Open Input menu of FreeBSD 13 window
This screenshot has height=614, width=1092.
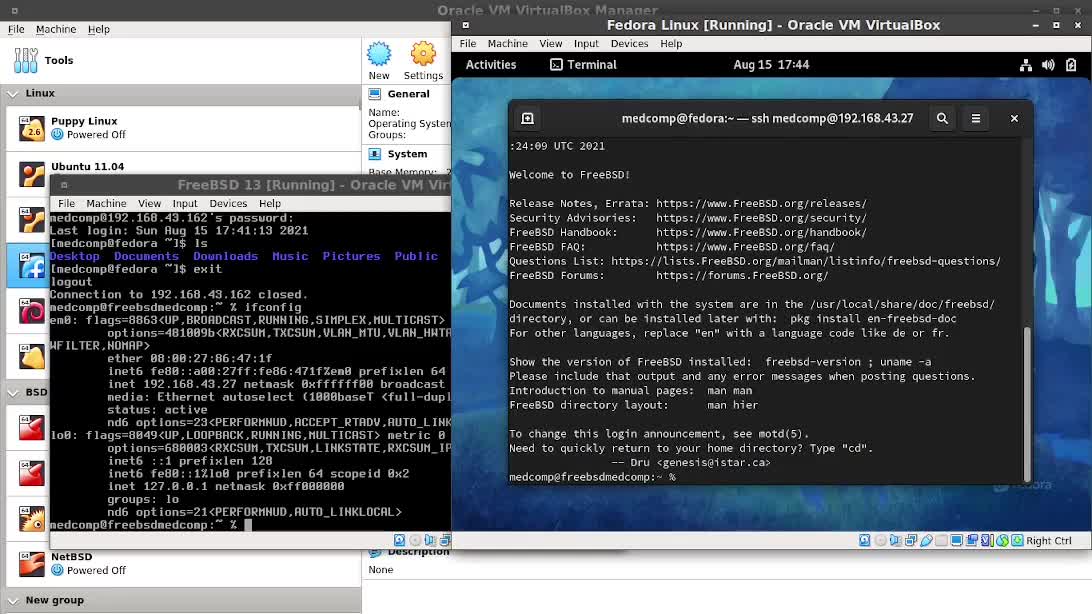[x=185, y=203]
